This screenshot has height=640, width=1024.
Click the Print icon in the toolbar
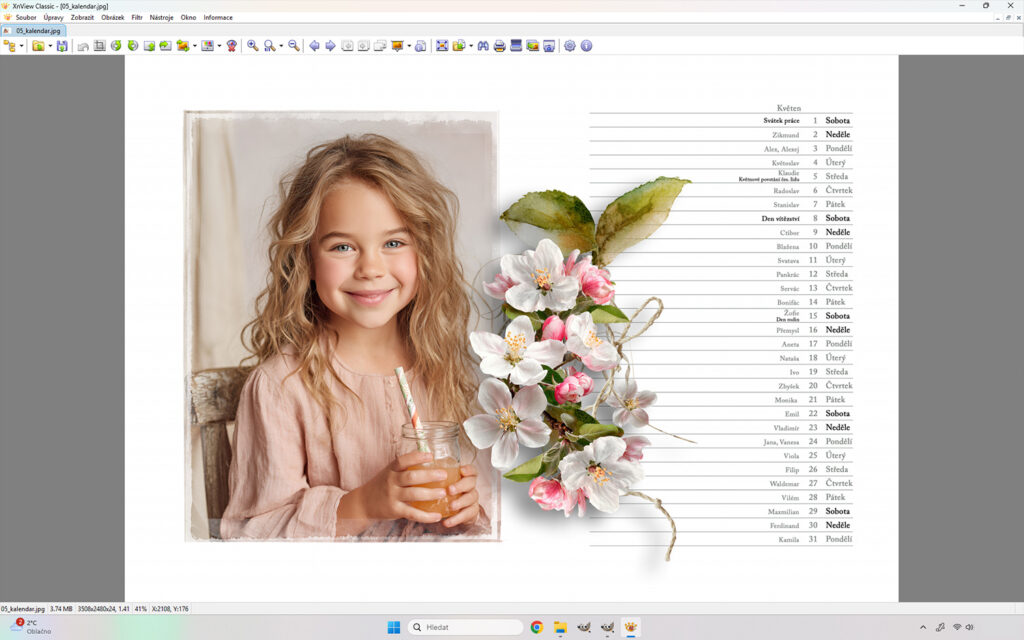point(499,46)
